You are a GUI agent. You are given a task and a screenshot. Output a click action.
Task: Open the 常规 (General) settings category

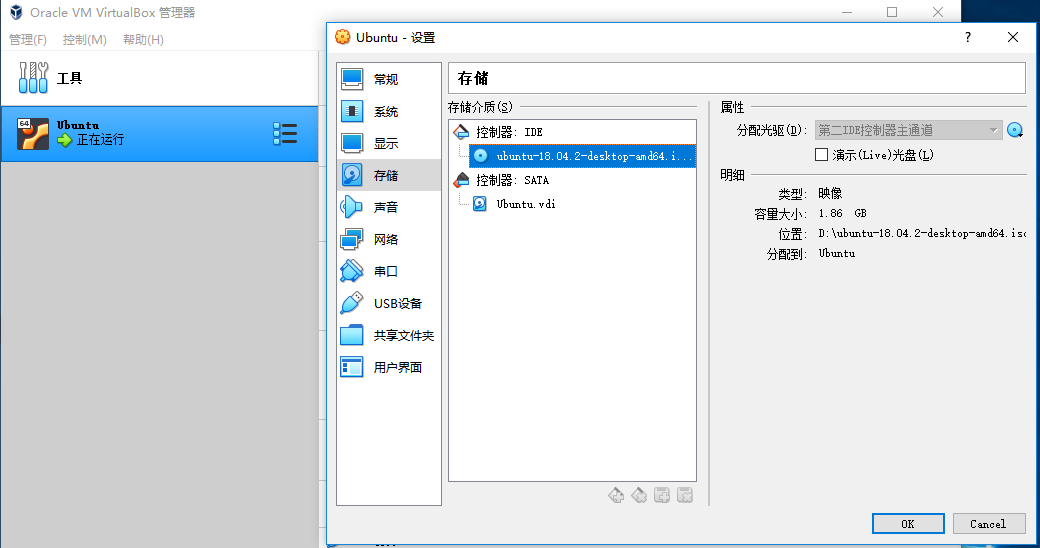point(389,79)
